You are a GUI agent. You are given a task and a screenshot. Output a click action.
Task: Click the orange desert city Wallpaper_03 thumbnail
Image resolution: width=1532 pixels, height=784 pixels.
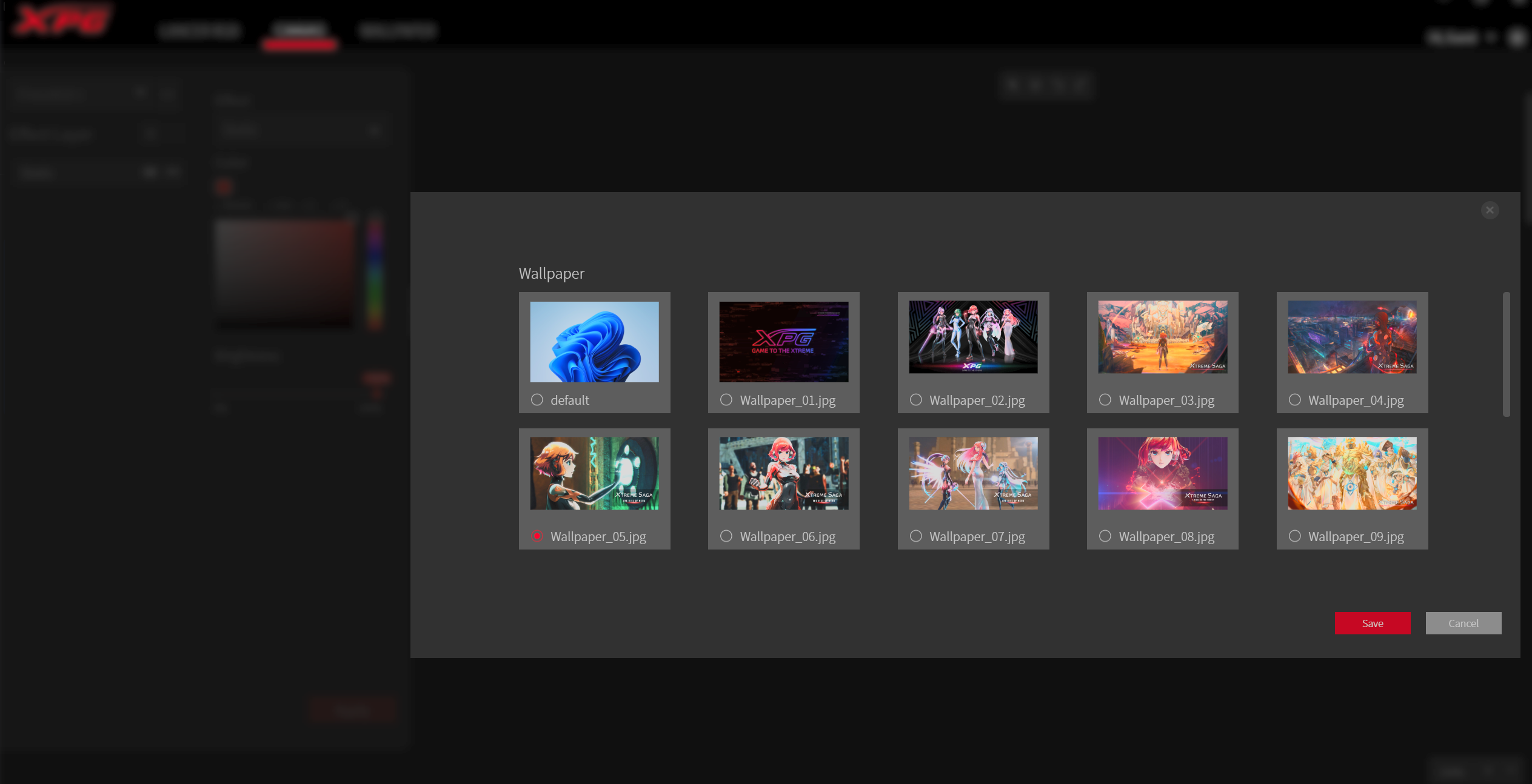pos(1162,337)
